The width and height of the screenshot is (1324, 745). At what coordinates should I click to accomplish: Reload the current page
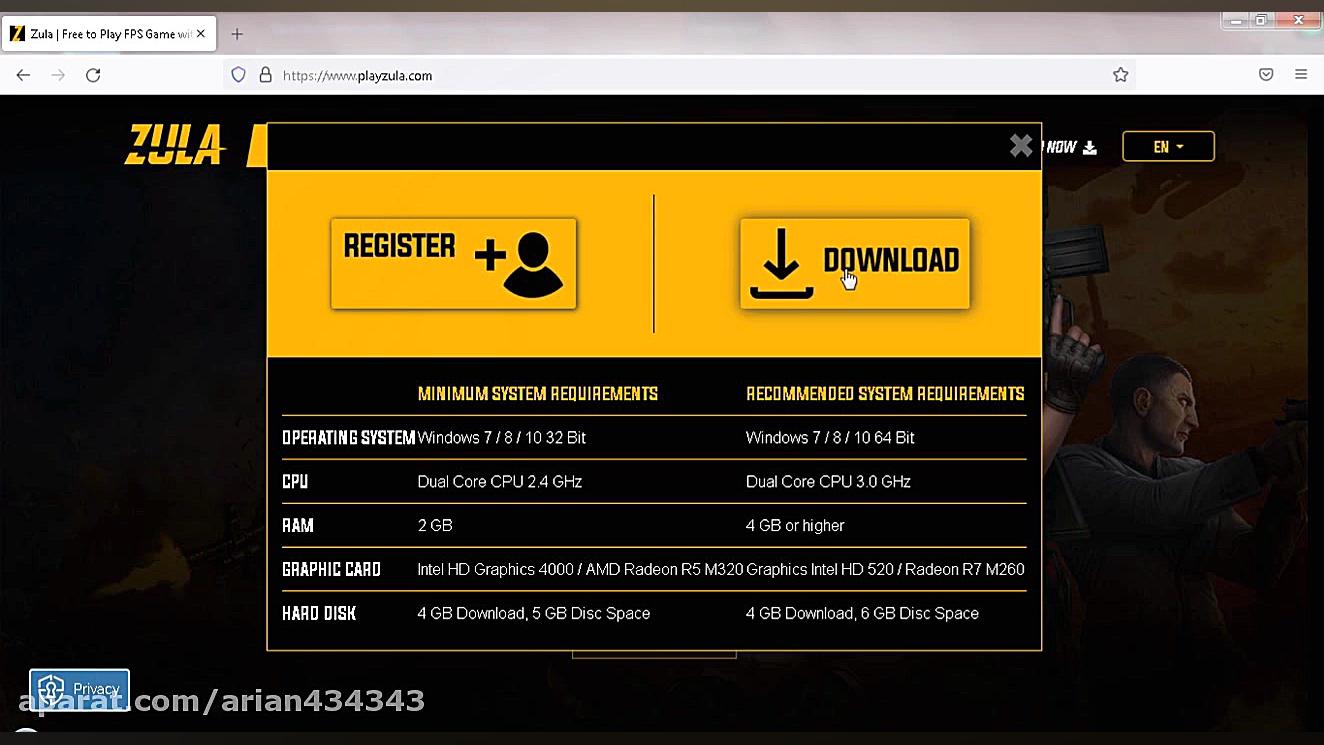[x=93, y=75]
